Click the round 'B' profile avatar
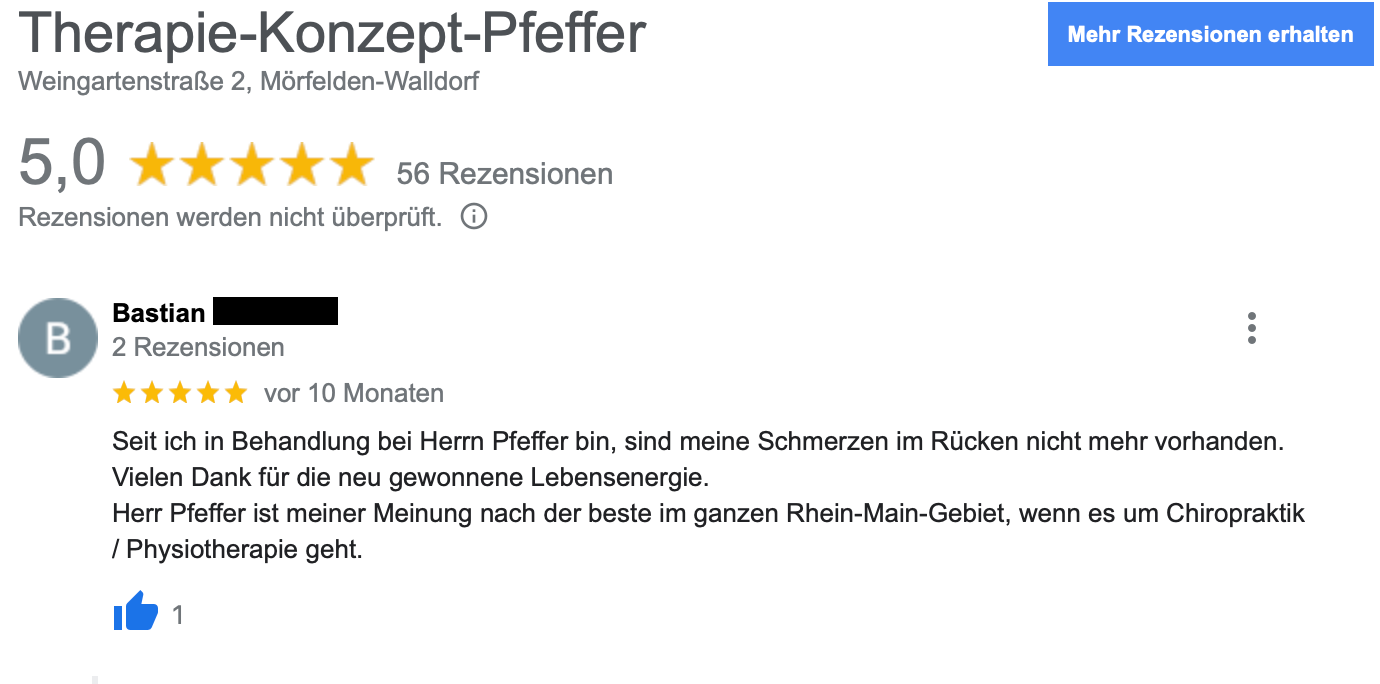Image resolution: width=1380 pixels, height=684 pixels. pos(58,338)
